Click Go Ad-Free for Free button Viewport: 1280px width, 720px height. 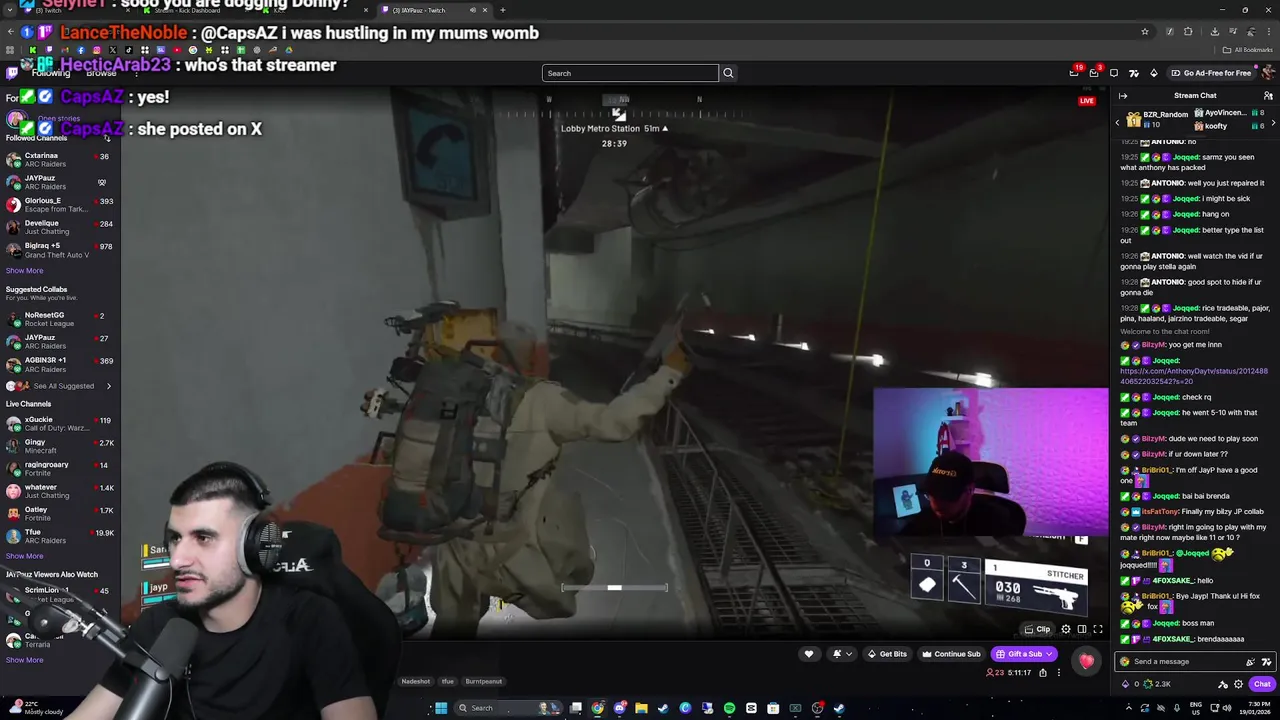coord(1210,73)
